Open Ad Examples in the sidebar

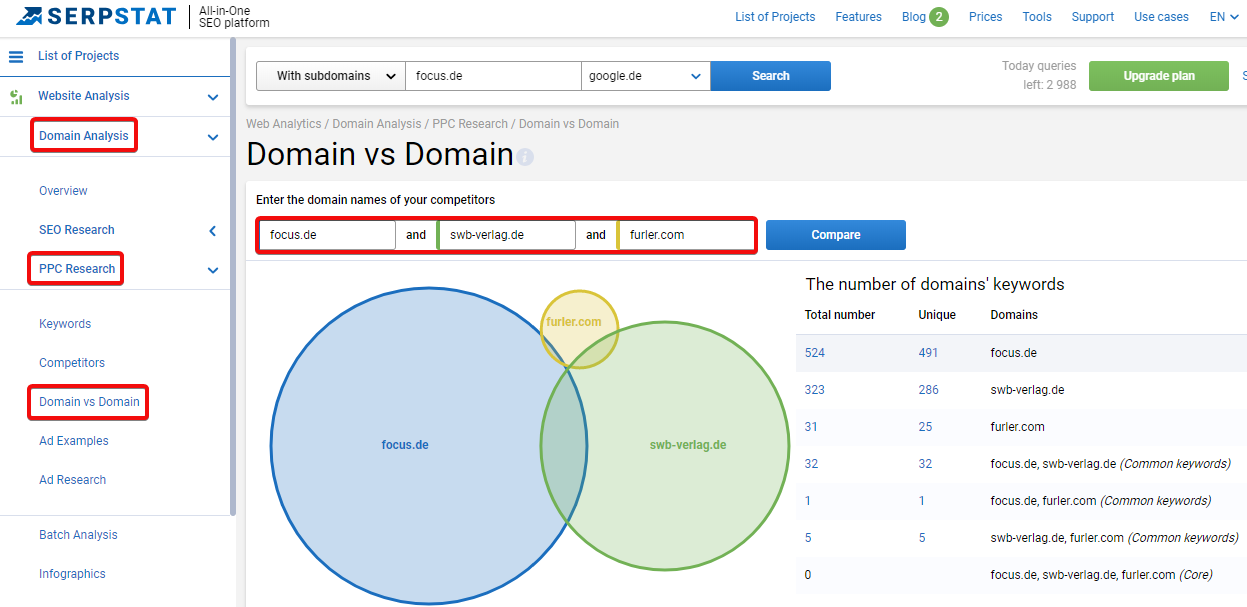click(74, 441)
